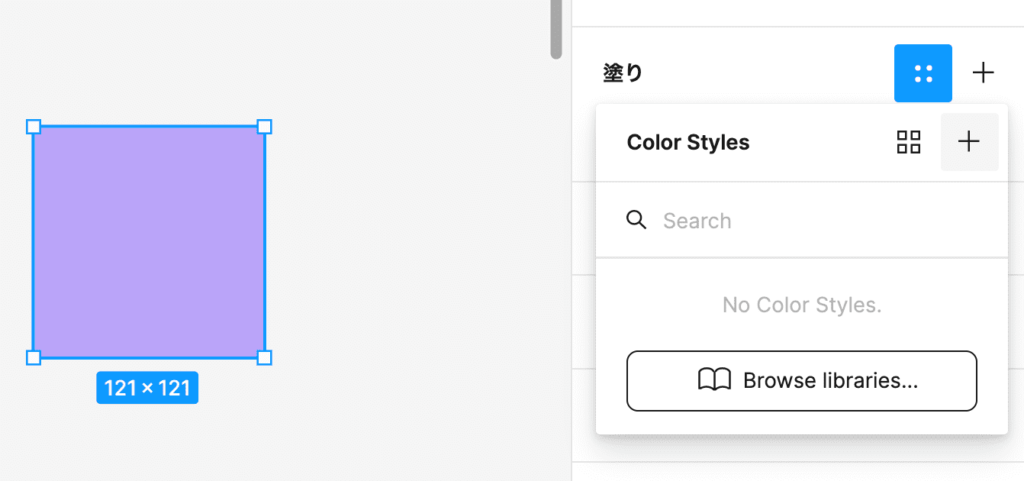
Task: Click the 塗り section heading
Action: point(624,73)
